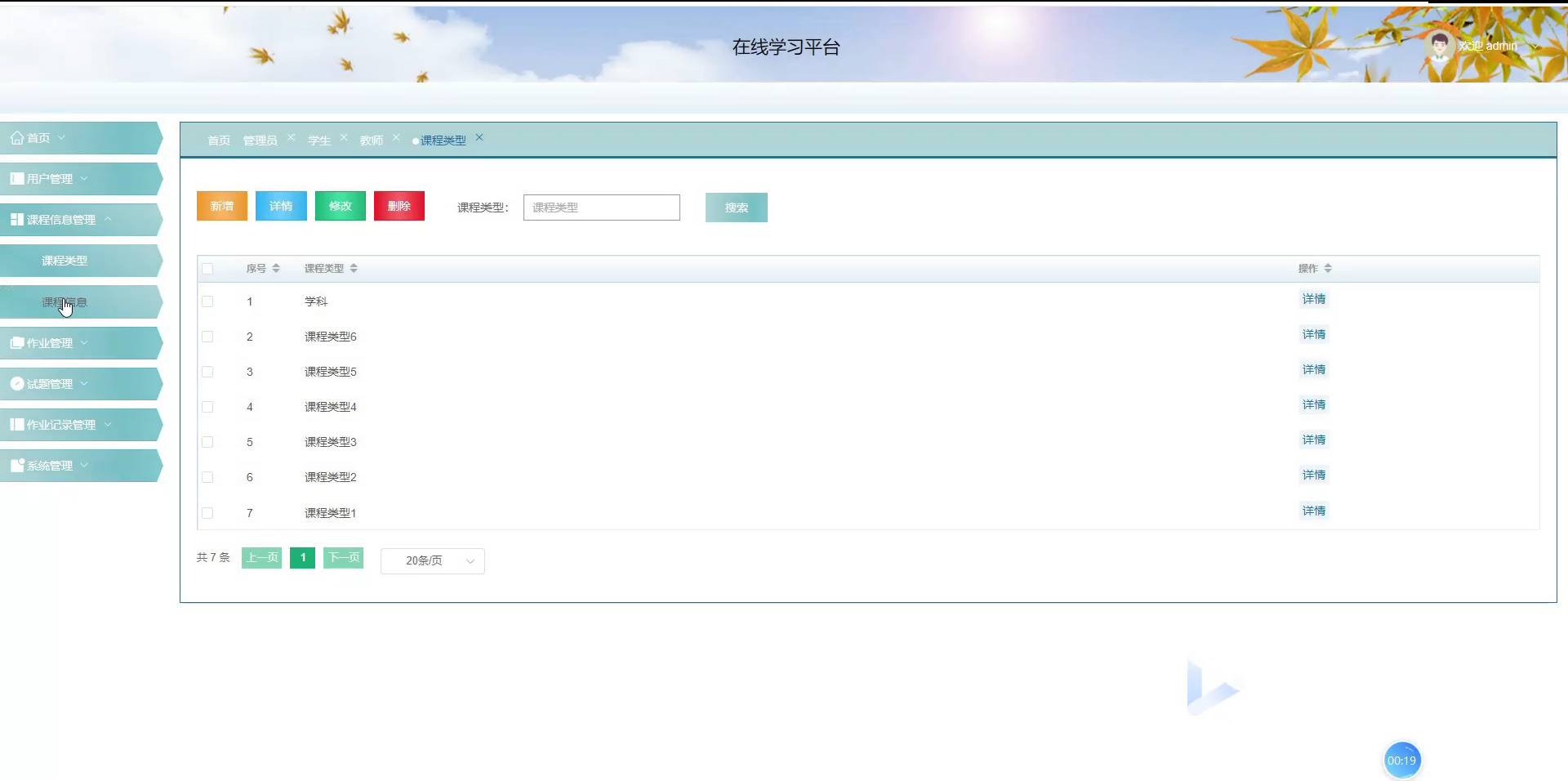
Task: Open 详情 for the 课程类型3 row
Action: (1314, 440)
